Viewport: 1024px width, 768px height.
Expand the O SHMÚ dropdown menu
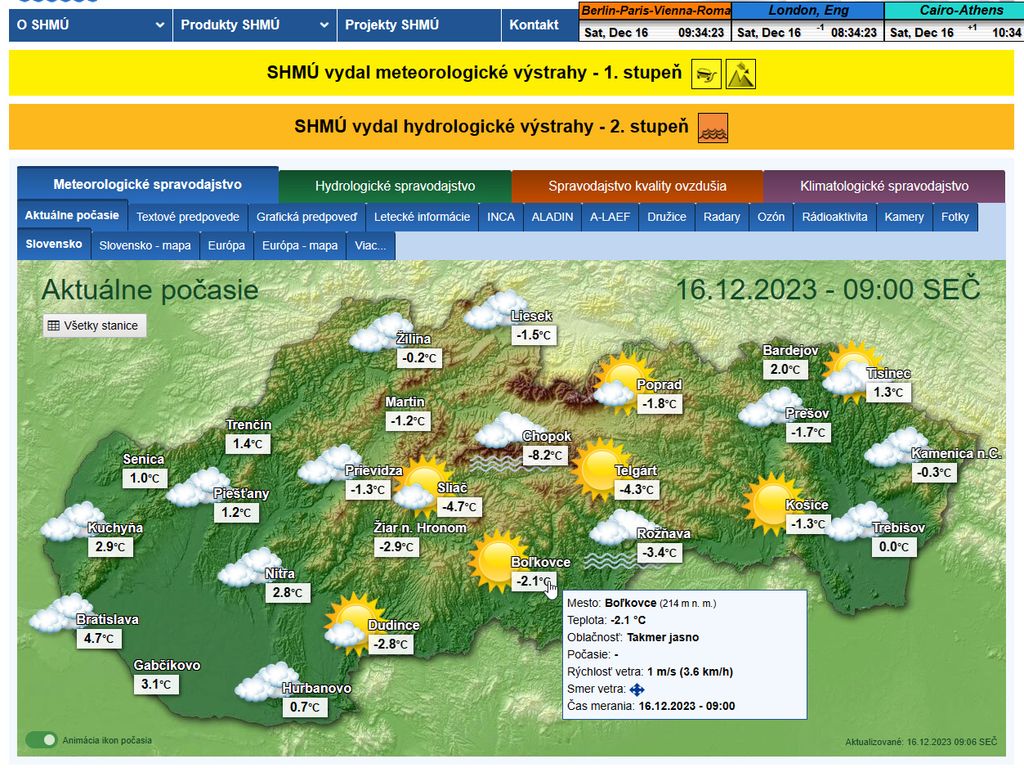(90, 25)
